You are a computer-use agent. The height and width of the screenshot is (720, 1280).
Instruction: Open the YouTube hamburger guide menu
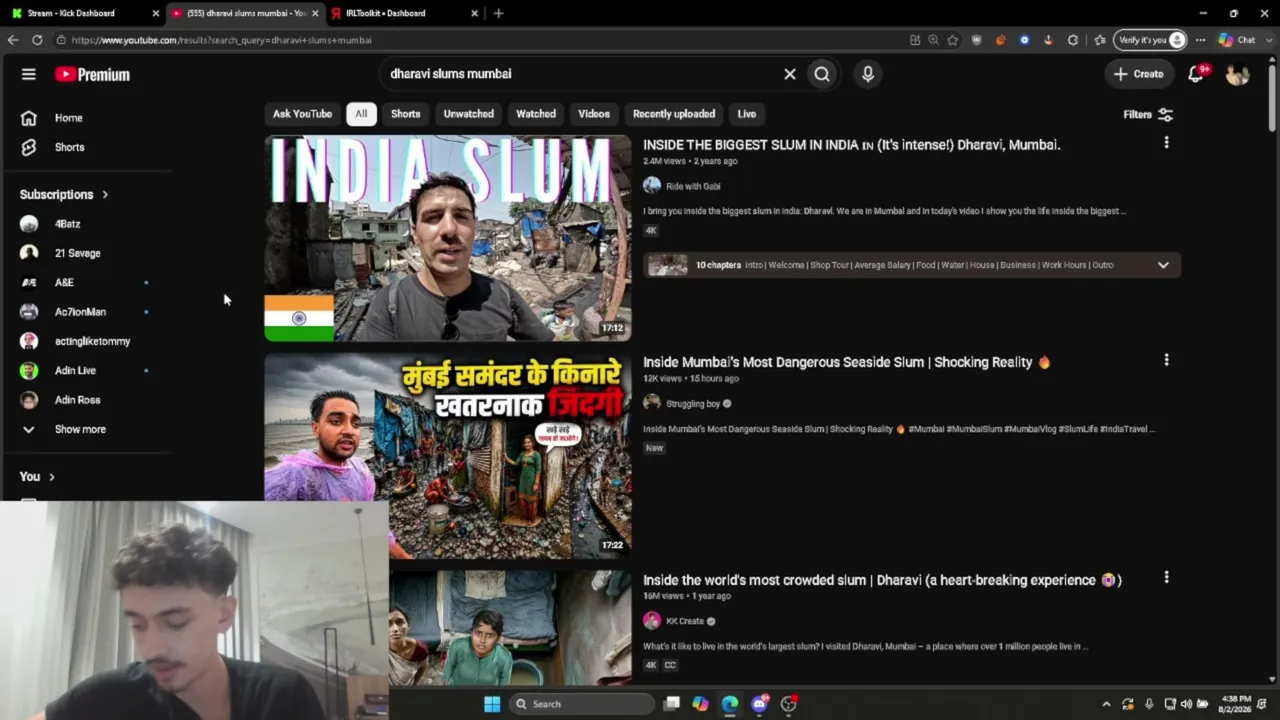[x=29, y=74]
